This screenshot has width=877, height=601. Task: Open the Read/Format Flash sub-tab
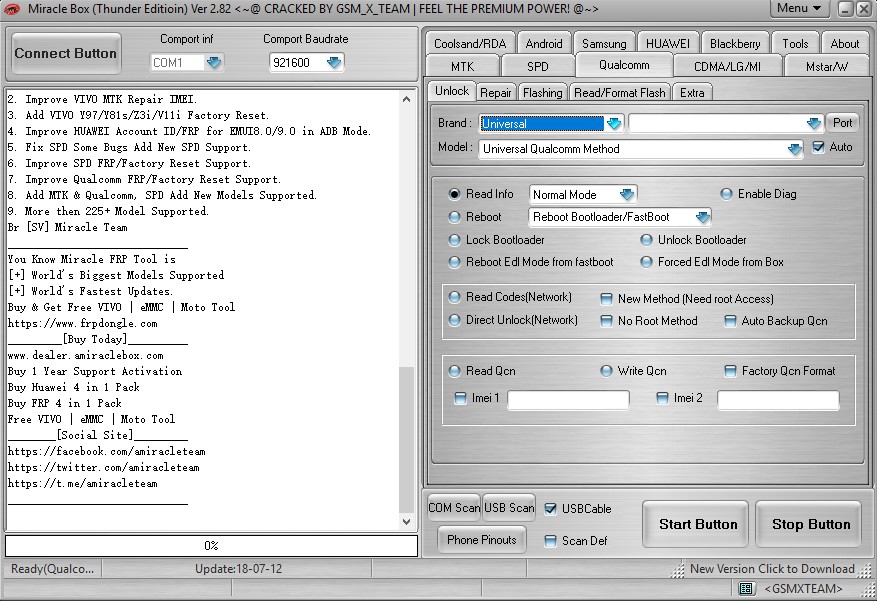[620, 93]
